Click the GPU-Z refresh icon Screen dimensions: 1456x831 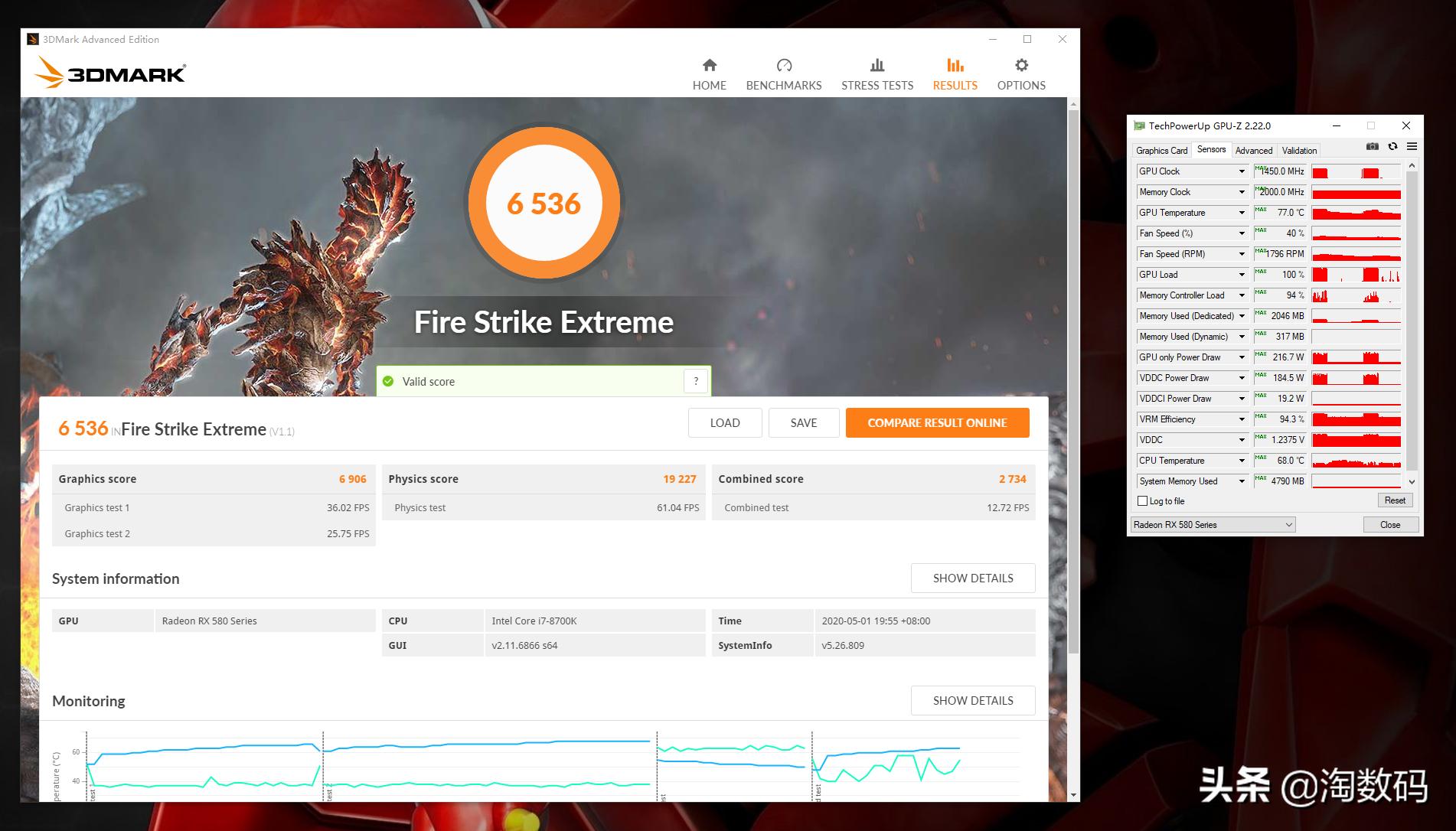(1392, 147)
